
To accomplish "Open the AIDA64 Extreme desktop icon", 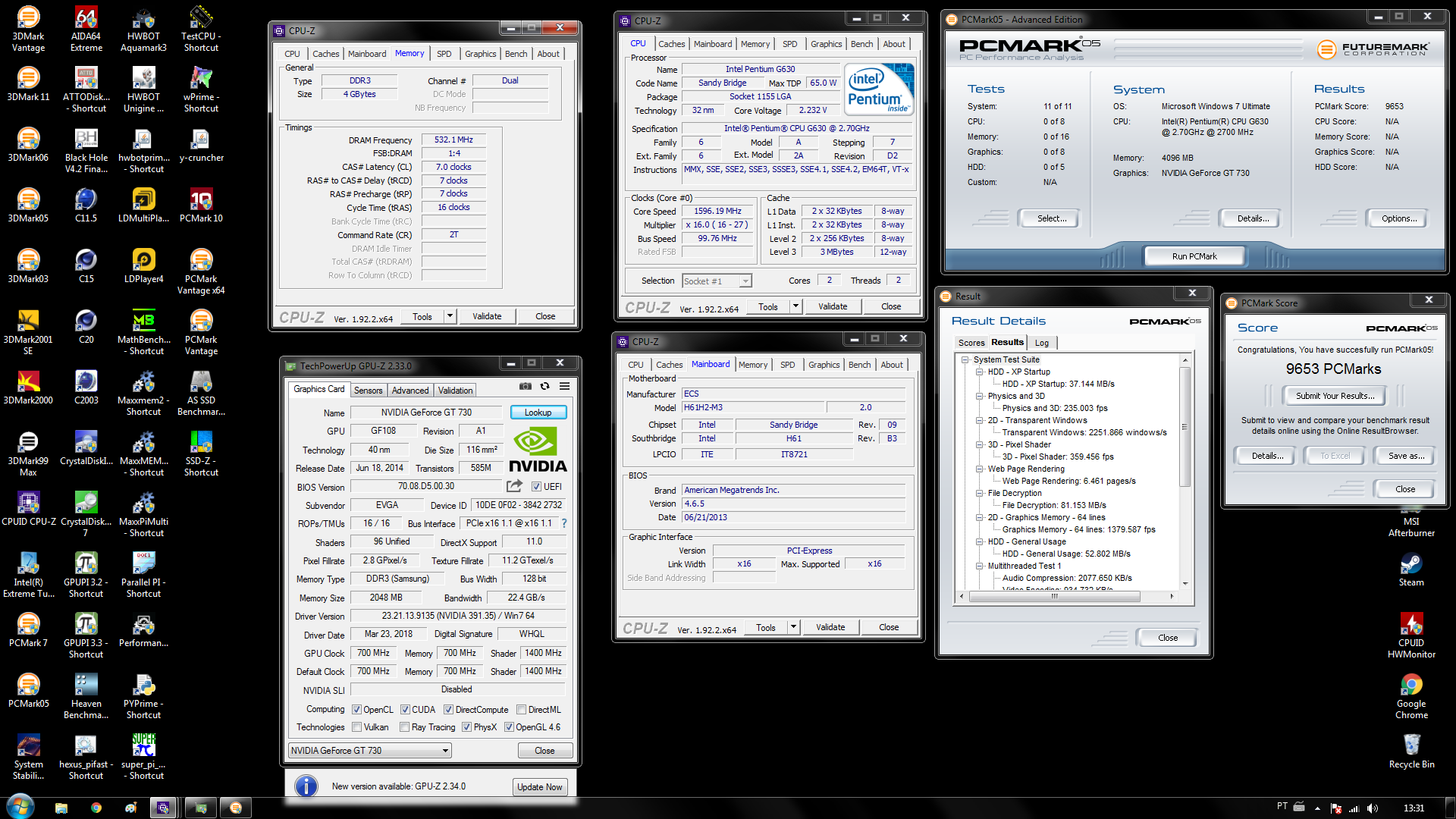I will [x=86, y=29].
